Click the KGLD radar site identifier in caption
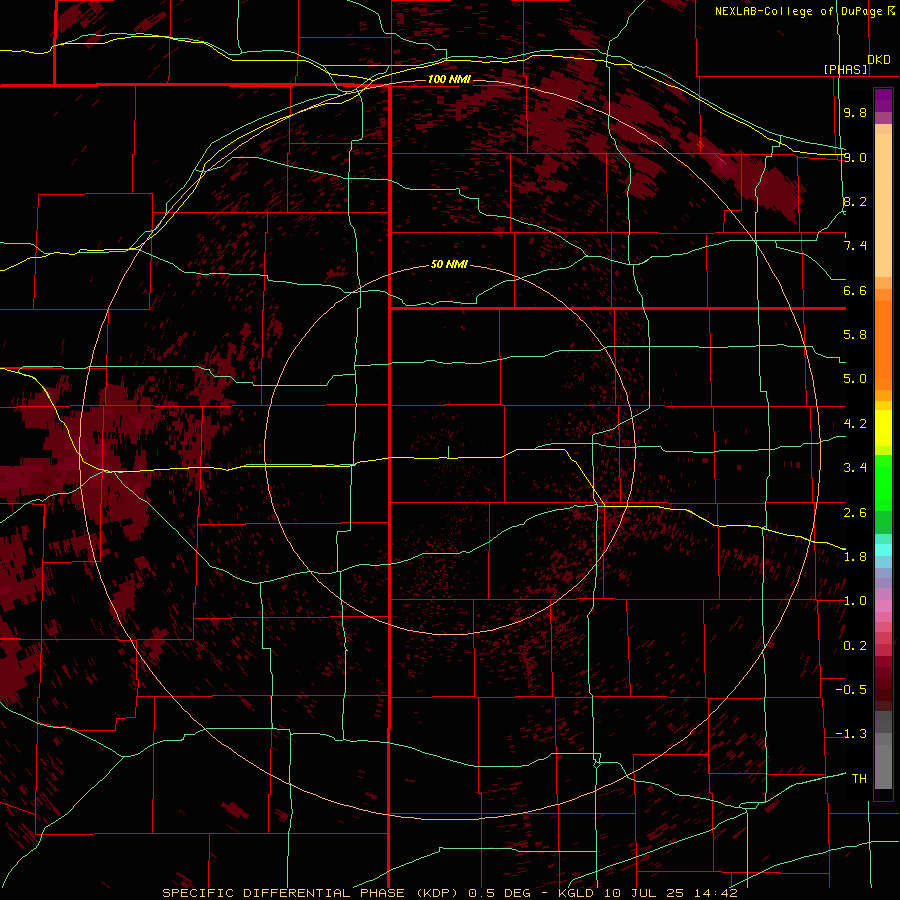 pyautogui.click(x=577, y=893)
